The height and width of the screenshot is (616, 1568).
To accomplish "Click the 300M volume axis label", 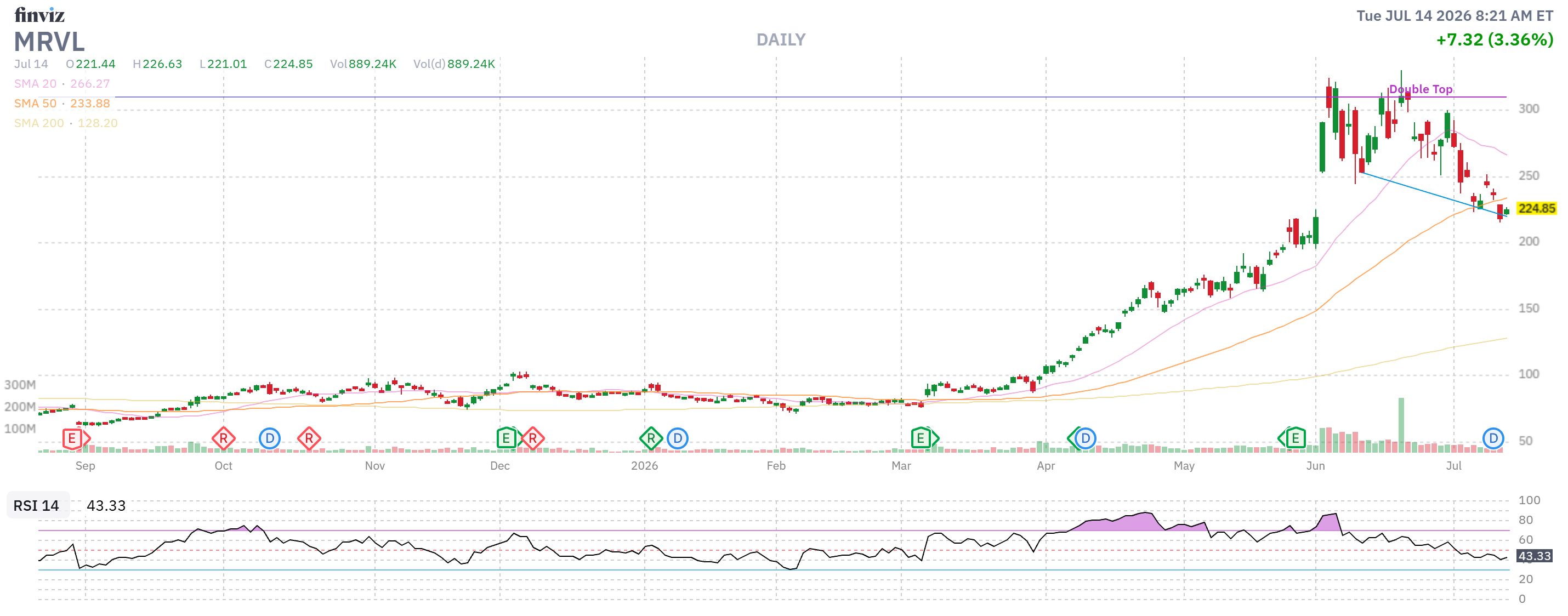I will point(20,385).
